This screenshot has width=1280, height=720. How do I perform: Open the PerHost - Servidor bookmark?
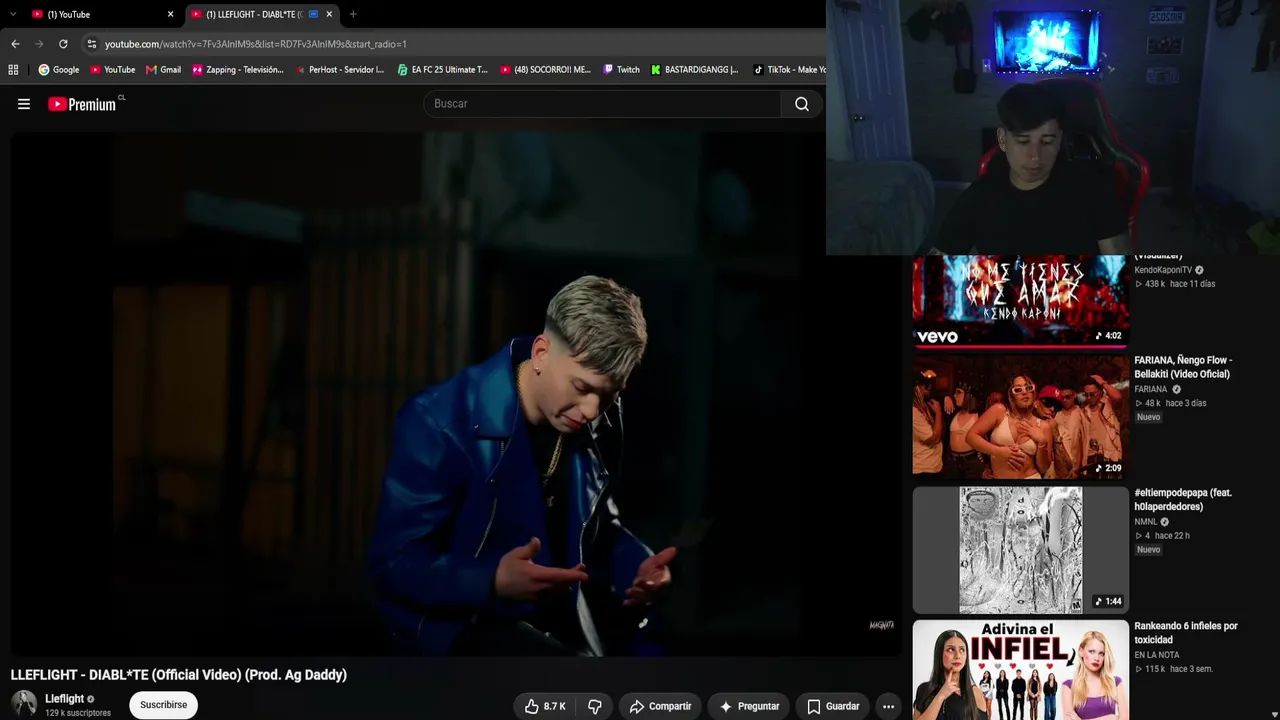(x=340, y=70)
